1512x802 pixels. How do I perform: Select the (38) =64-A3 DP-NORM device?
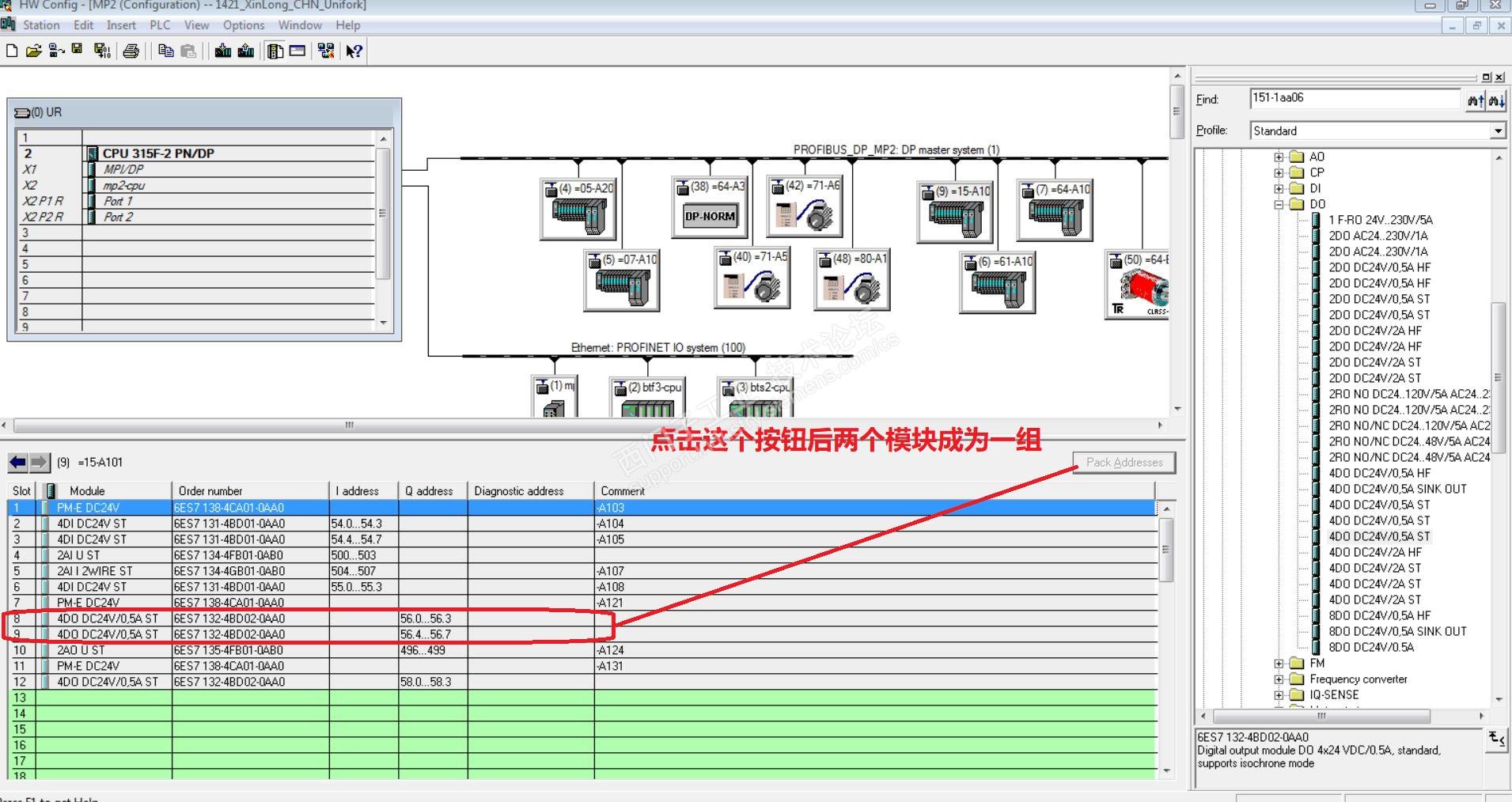[x=710, y=207]
